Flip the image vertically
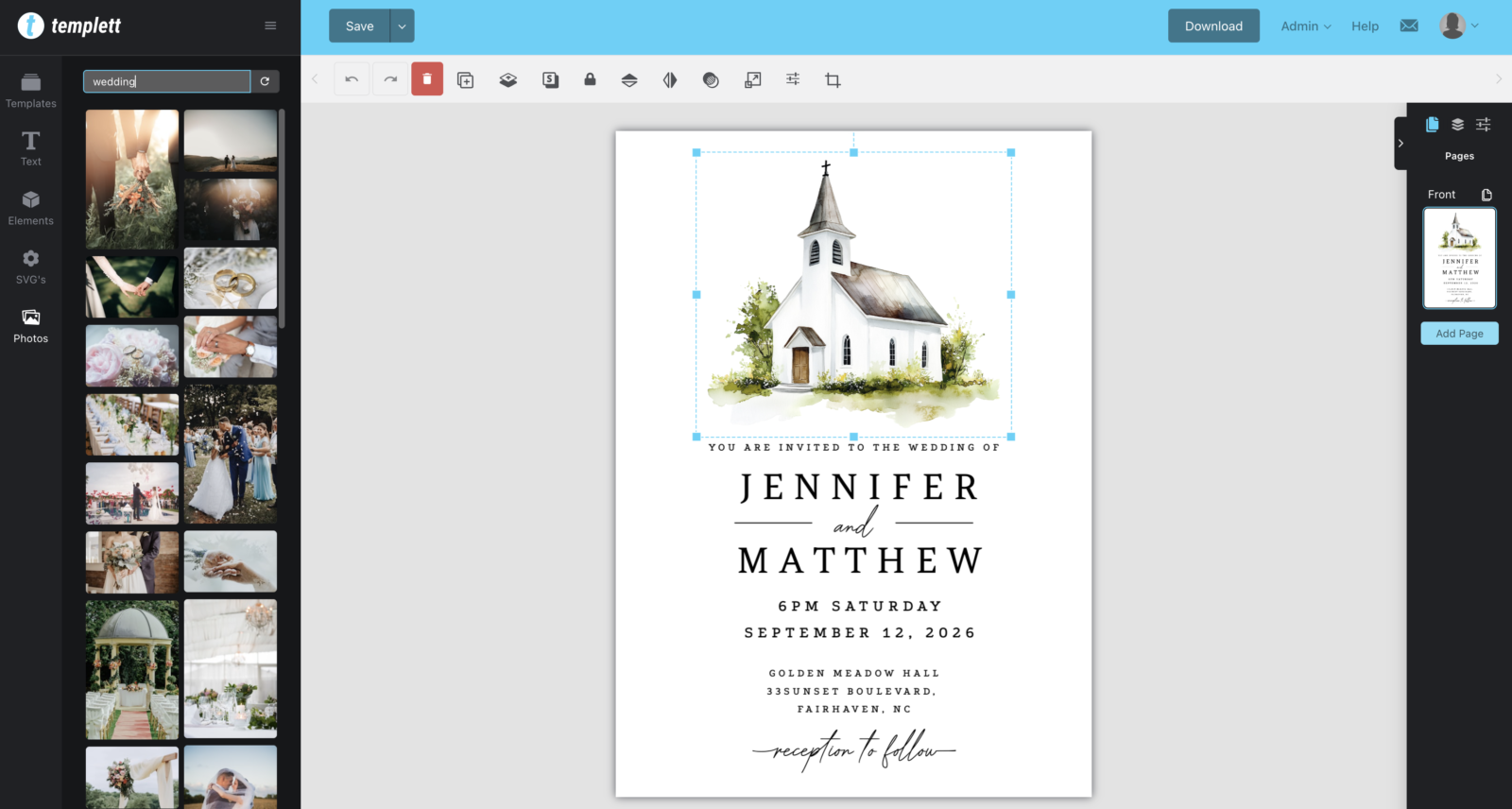Viewport: 1512px width, 809px height. click(629, 80)
